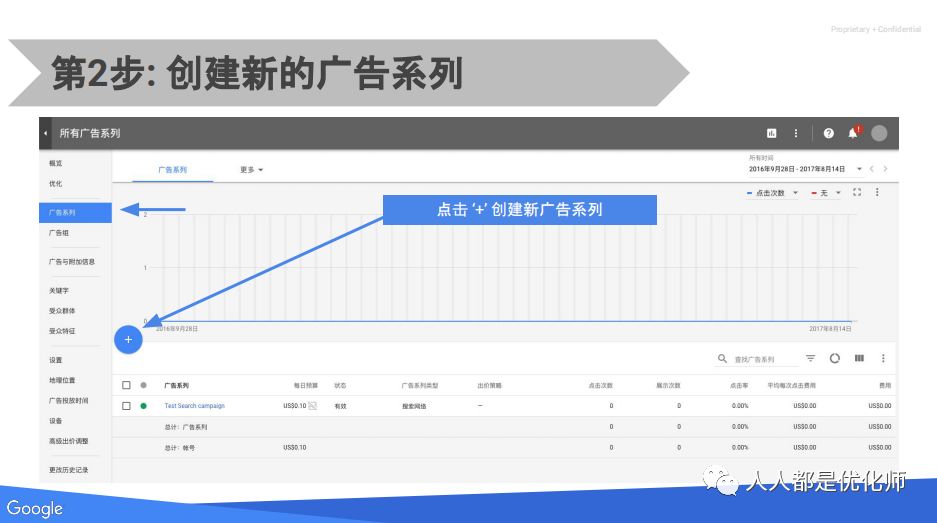Image resolution: width=937 pixels, height=523 pixels.
Task: Click the 搜索网络 campaign type cell
Action: (x=414, y=406)
